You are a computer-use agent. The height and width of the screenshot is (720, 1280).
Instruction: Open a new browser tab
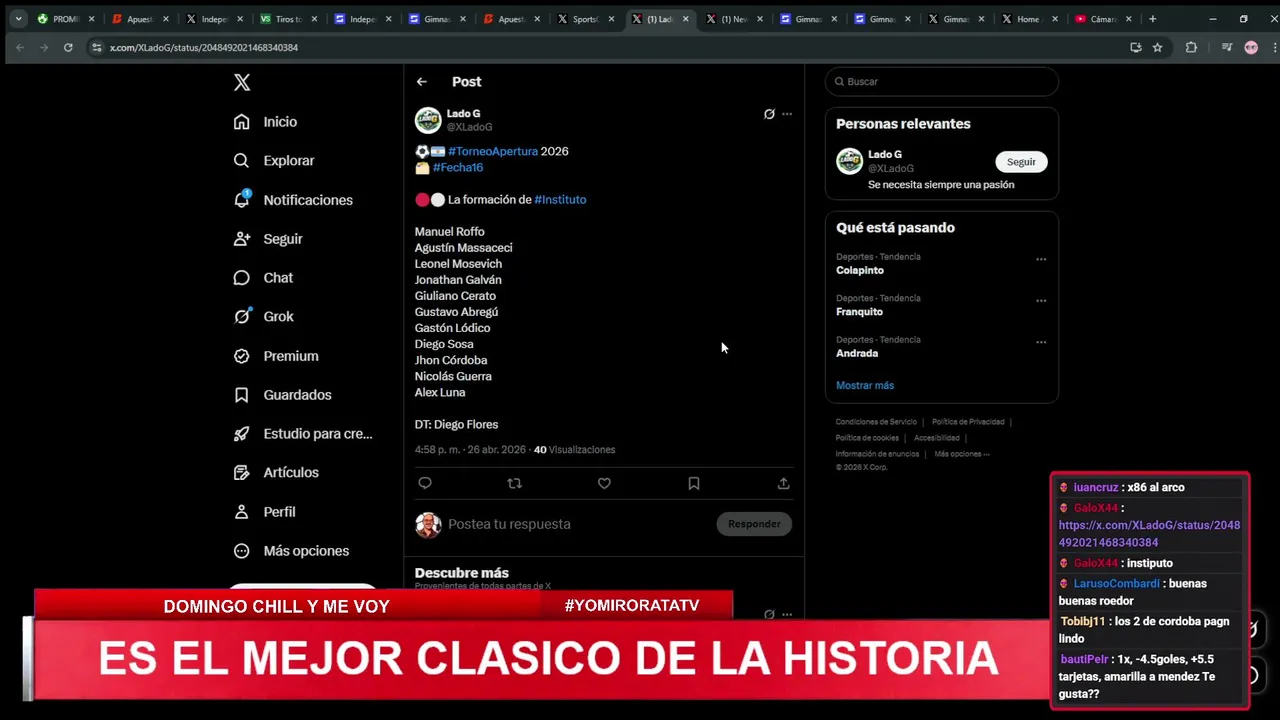point(1152,19)
